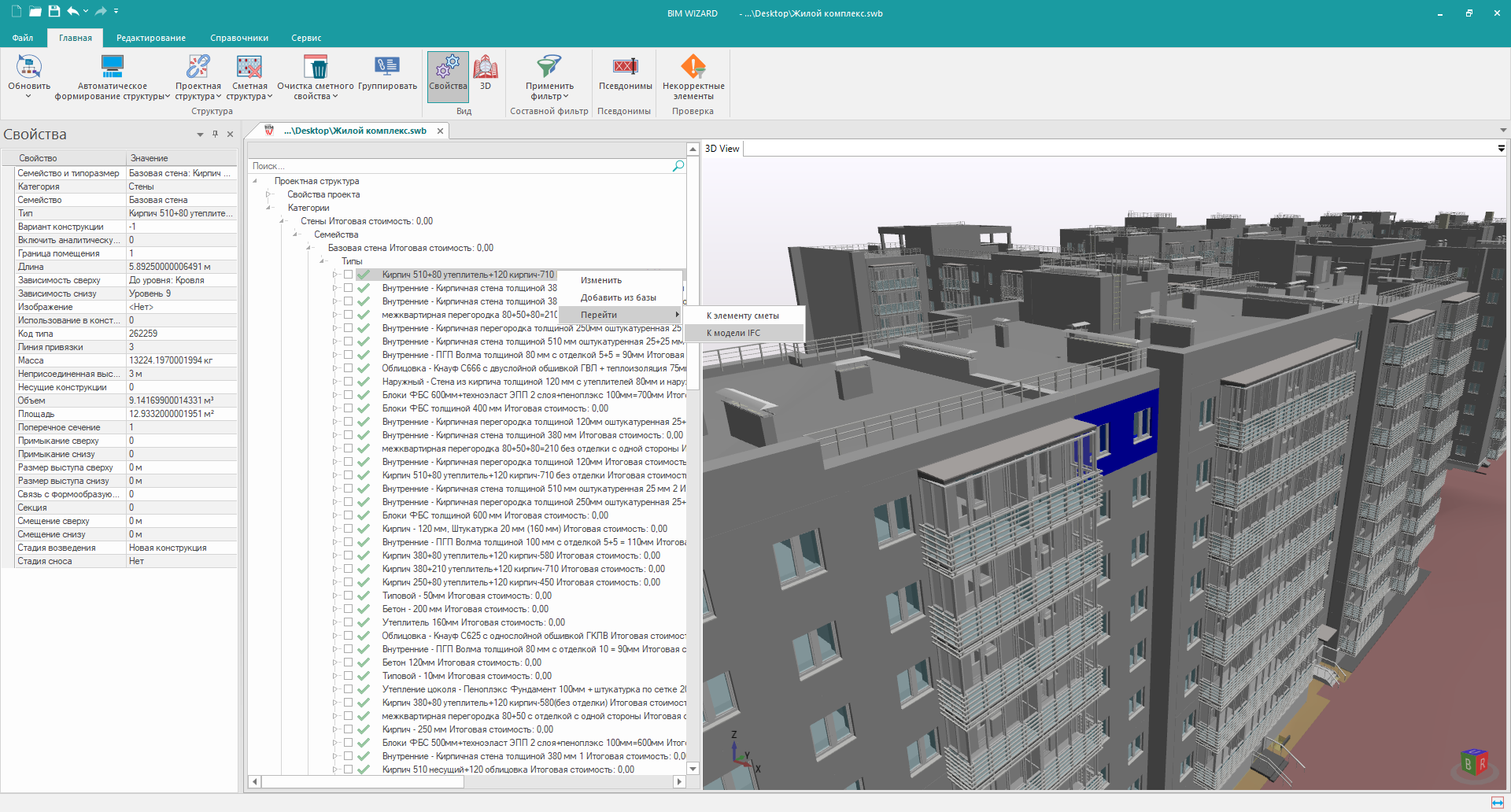
Task: Collapse the Типы tree node
Action: pyautogui.click(x=323, y=261)
